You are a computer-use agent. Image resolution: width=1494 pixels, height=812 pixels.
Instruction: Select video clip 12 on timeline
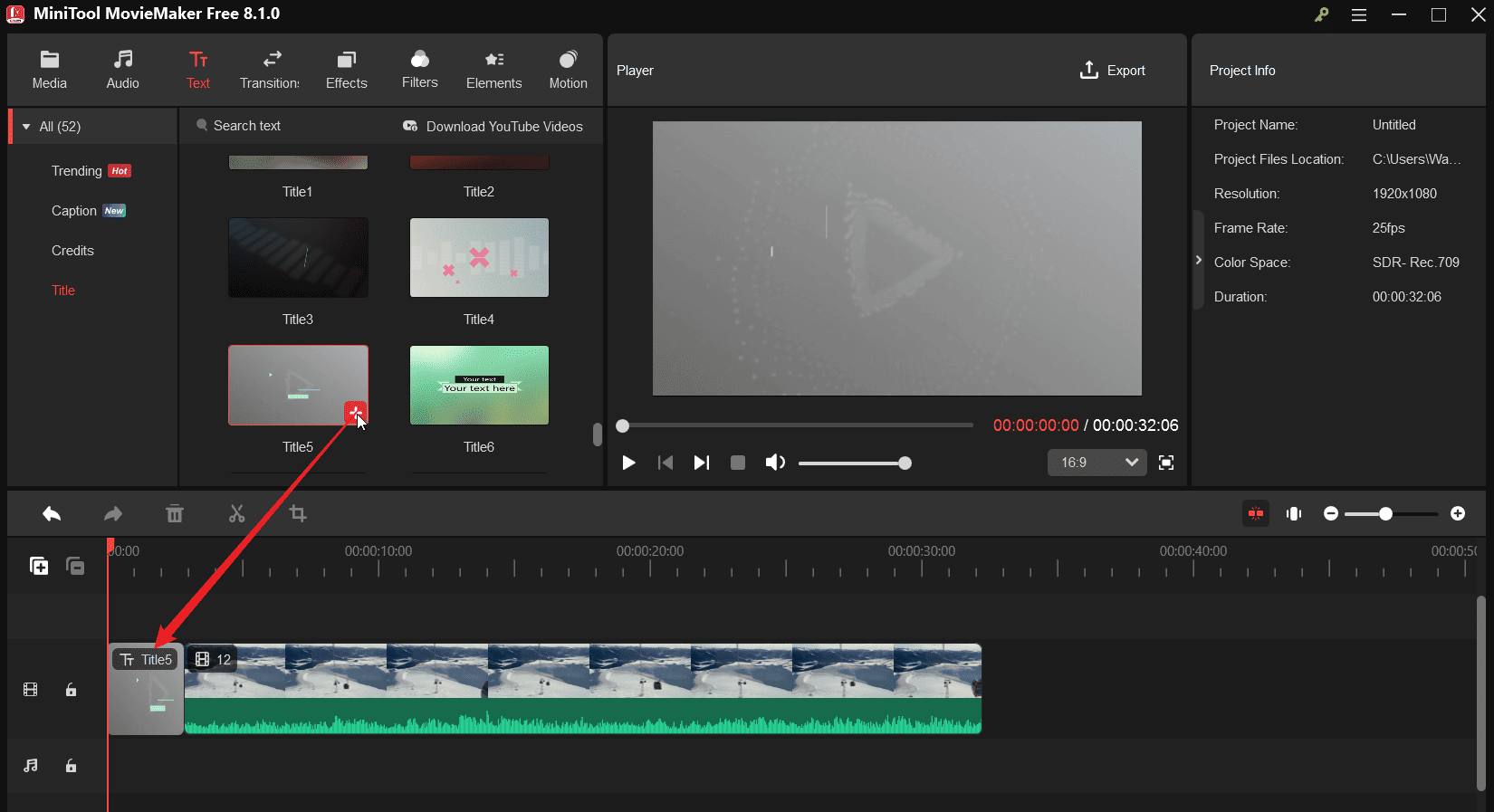[x=583, y=689]
